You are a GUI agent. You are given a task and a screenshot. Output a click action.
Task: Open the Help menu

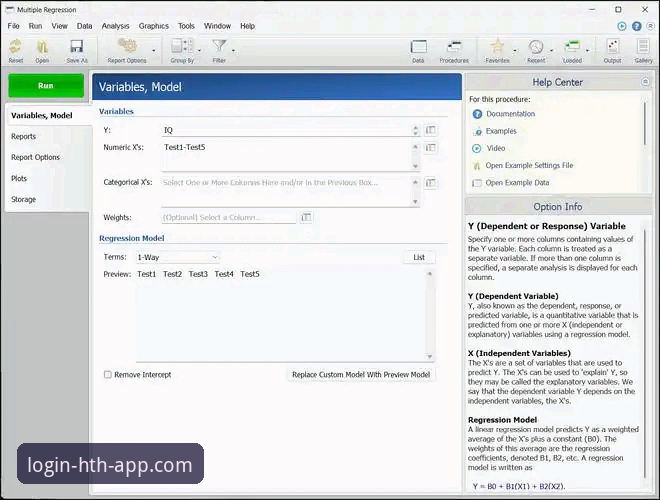pyautogui.click(x=248, y=26)
